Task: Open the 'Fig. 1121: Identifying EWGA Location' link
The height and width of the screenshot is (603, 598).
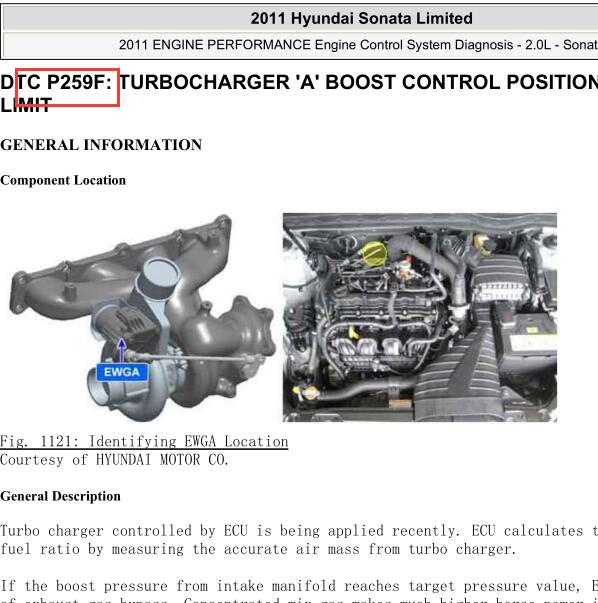Action: (144, 441)
